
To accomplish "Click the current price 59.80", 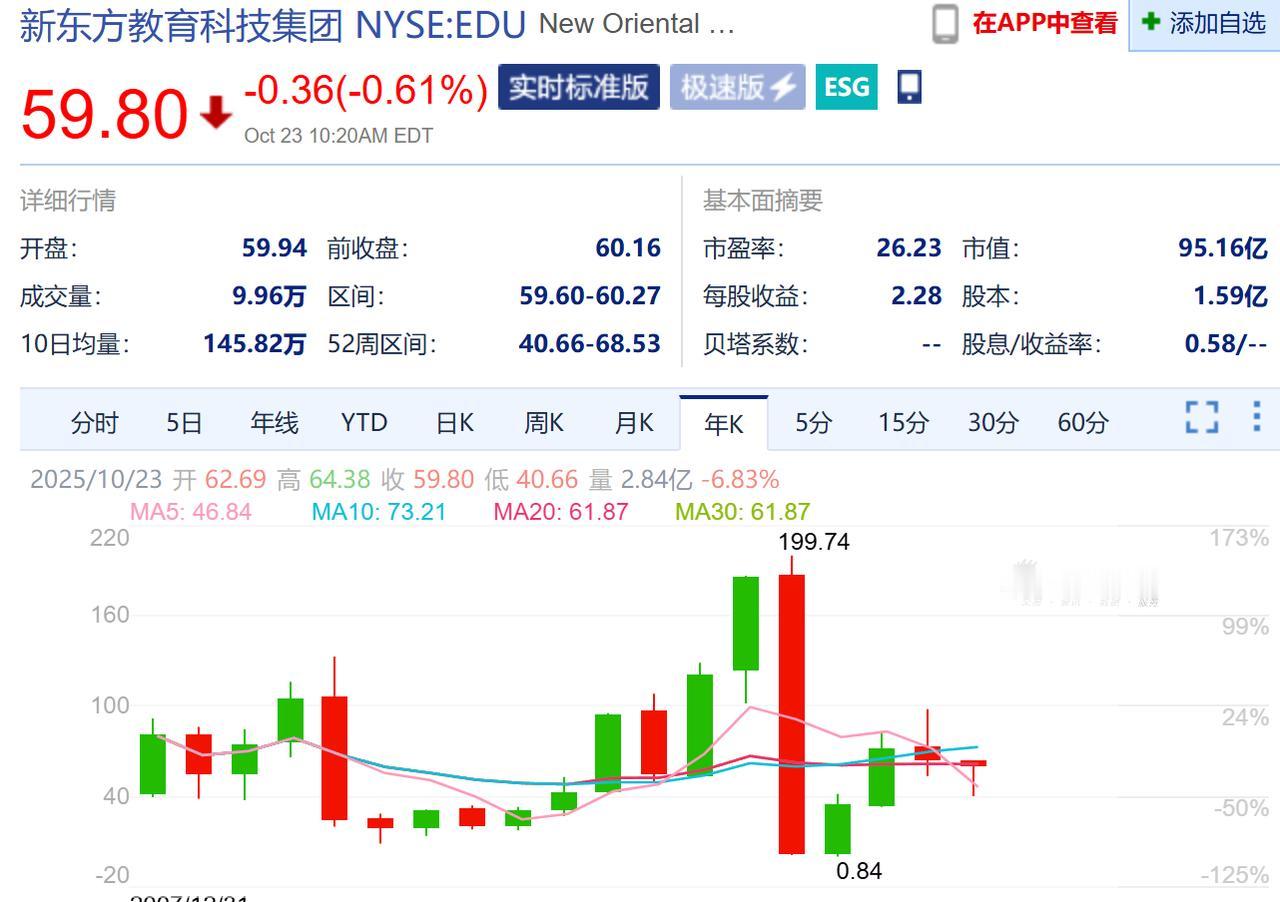I will point(104,114).
